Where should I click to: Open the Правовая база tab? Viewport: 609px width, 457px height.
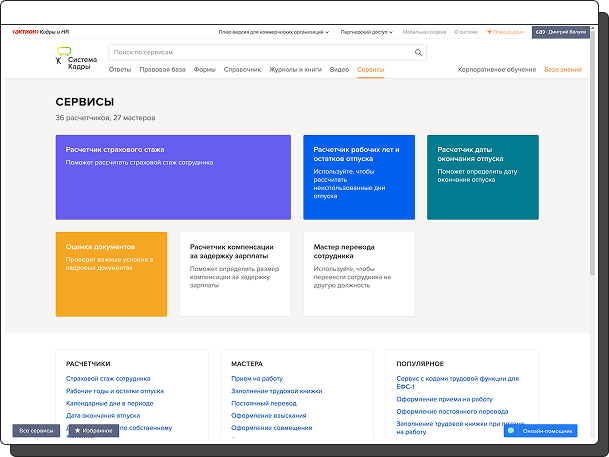tap(162, 70)
